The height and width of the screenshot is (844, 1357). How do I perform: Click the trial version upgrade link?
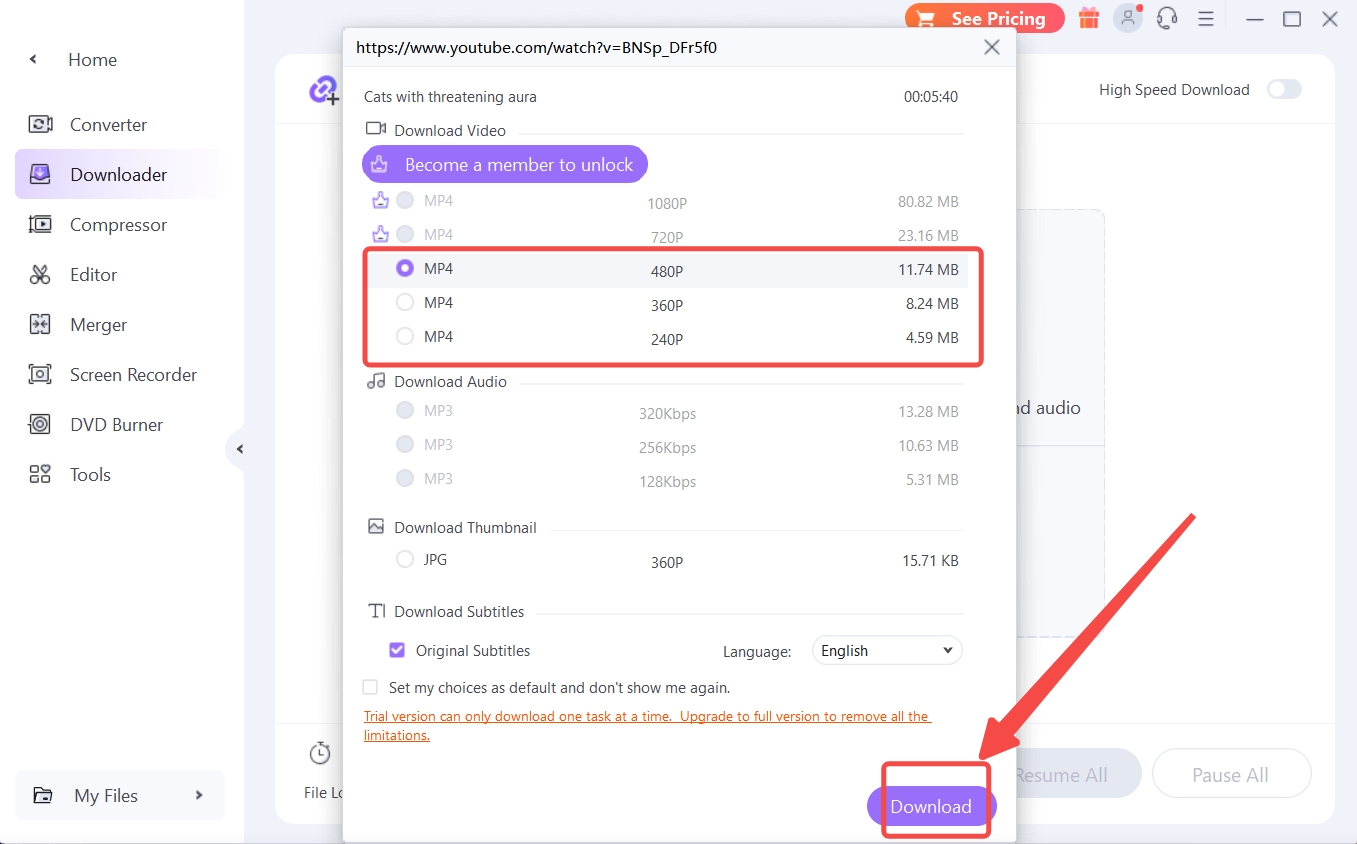(x=647, y=726)
